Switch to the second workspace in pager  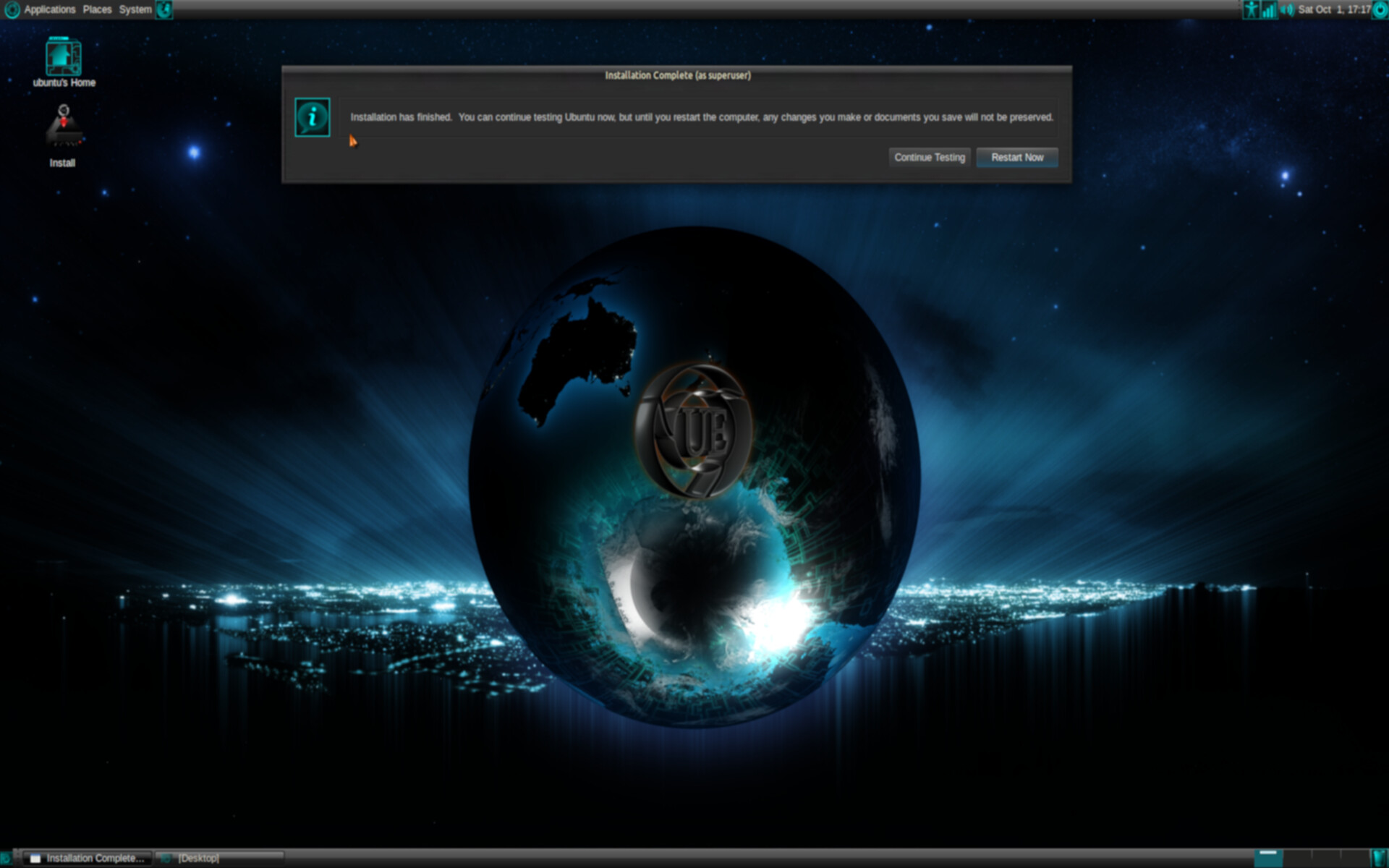(1296, 858)
